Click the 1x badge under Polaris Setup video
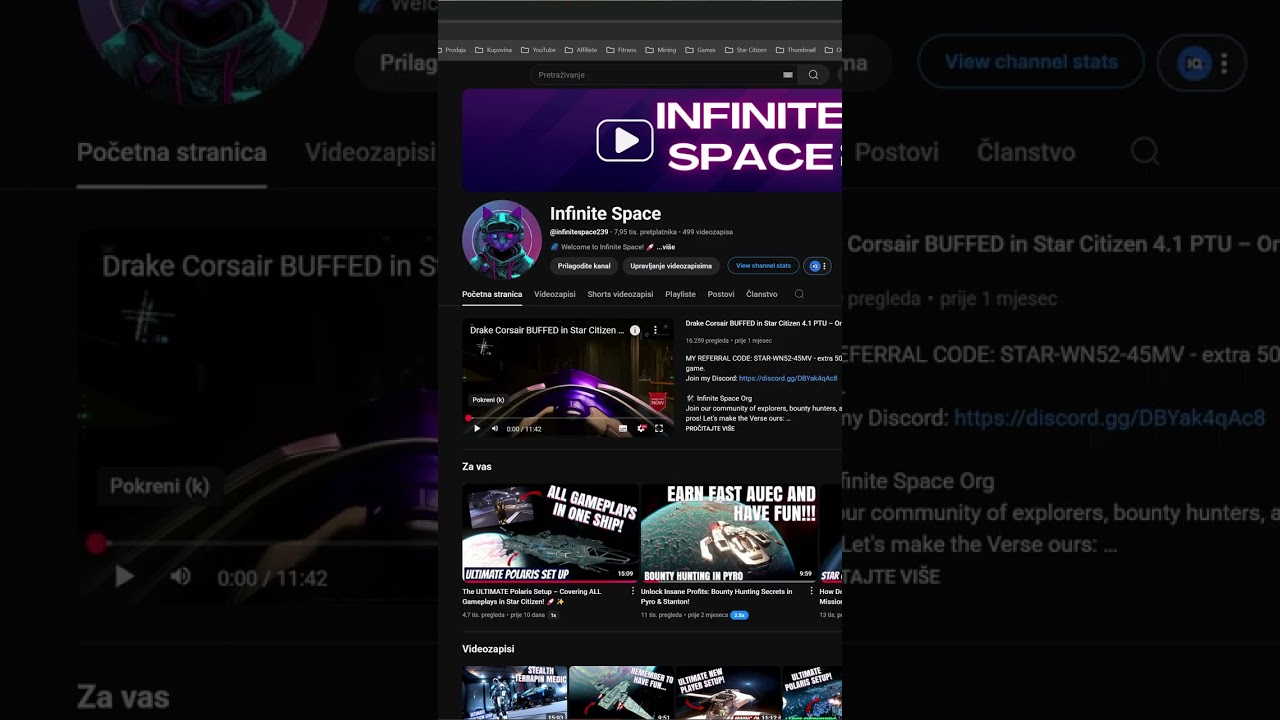 [x=553, y=615]
